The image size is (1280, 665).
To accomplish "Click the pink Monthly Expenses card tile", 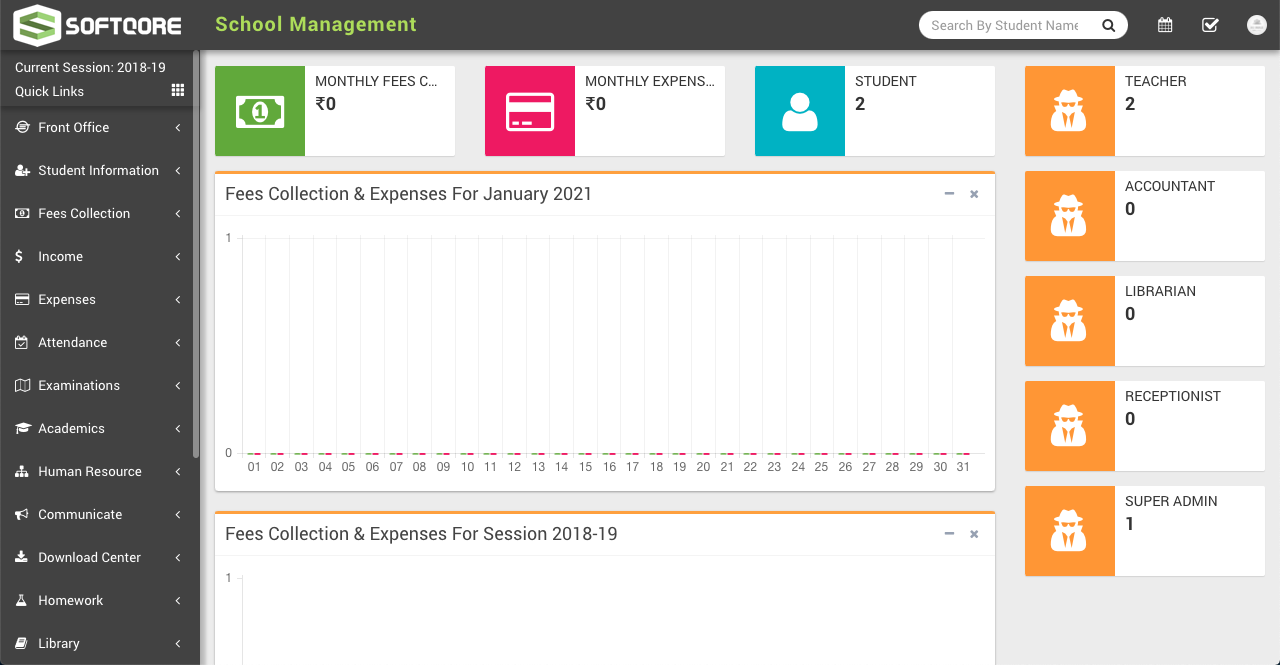I will click(530, 111).
